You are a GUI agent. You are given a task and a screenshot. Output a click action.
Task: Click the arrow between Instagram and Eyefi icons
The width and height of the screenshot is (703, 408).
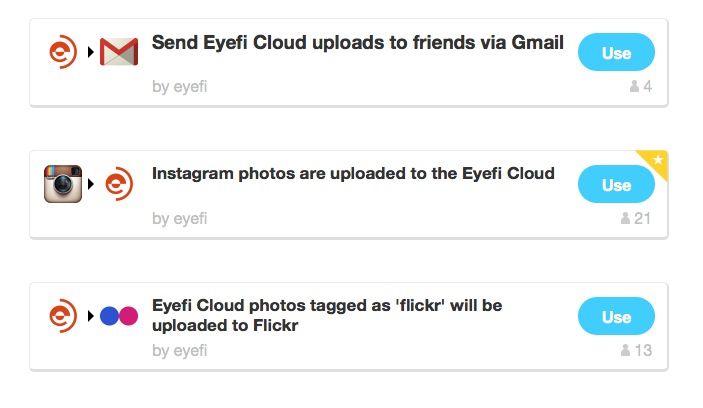(91, 184)
